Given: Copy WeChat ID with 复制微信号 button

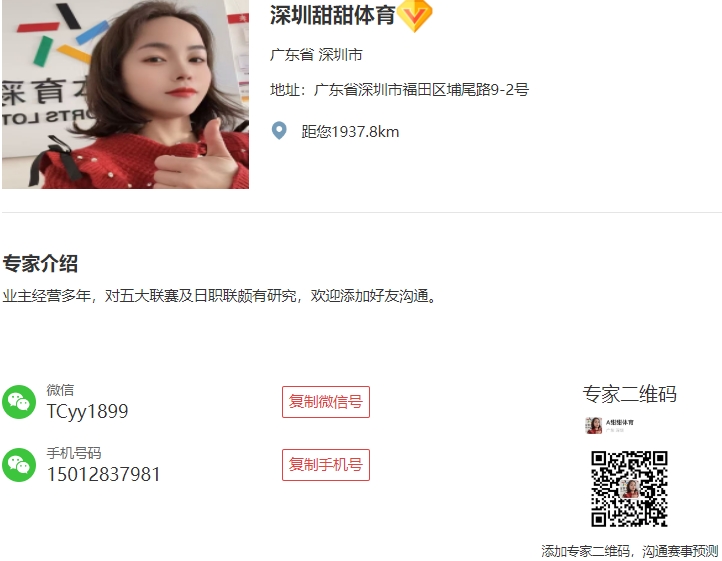Looking at the screenshot, I should pyautogui.click(x=326, y=402).
